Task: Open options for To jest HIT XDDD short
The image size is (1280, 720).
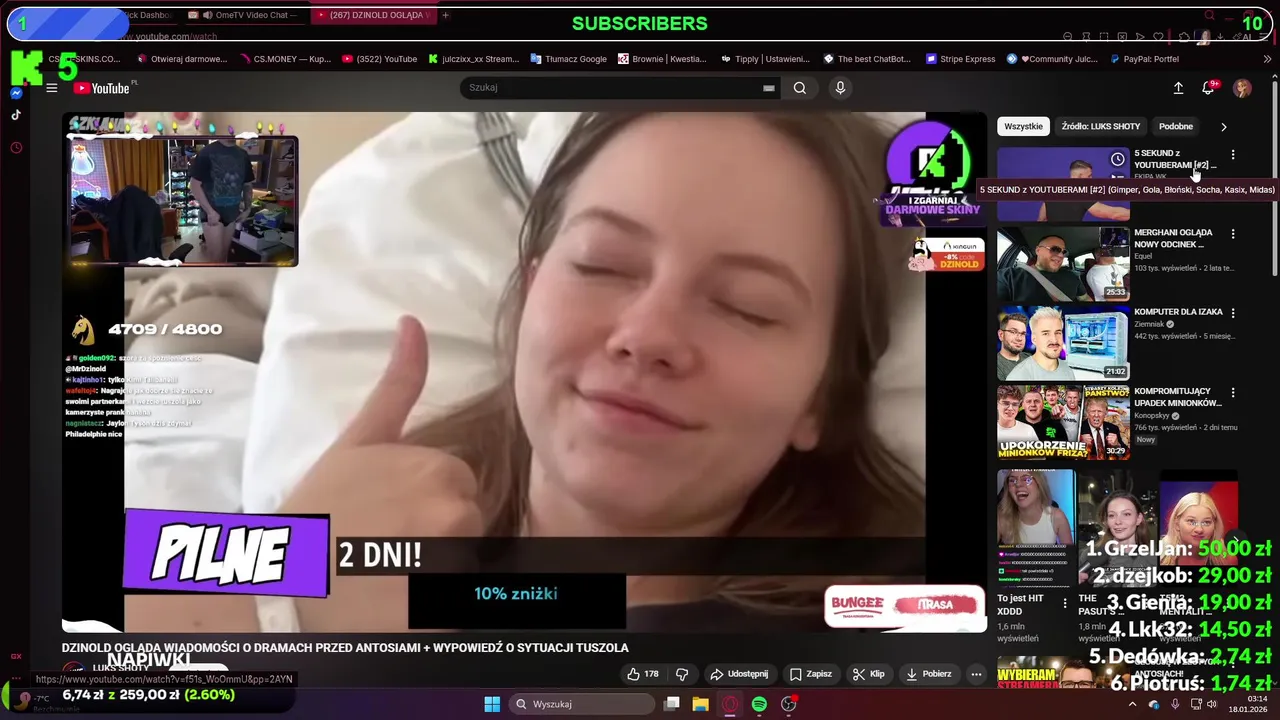Action: (x=1064, y=604)
